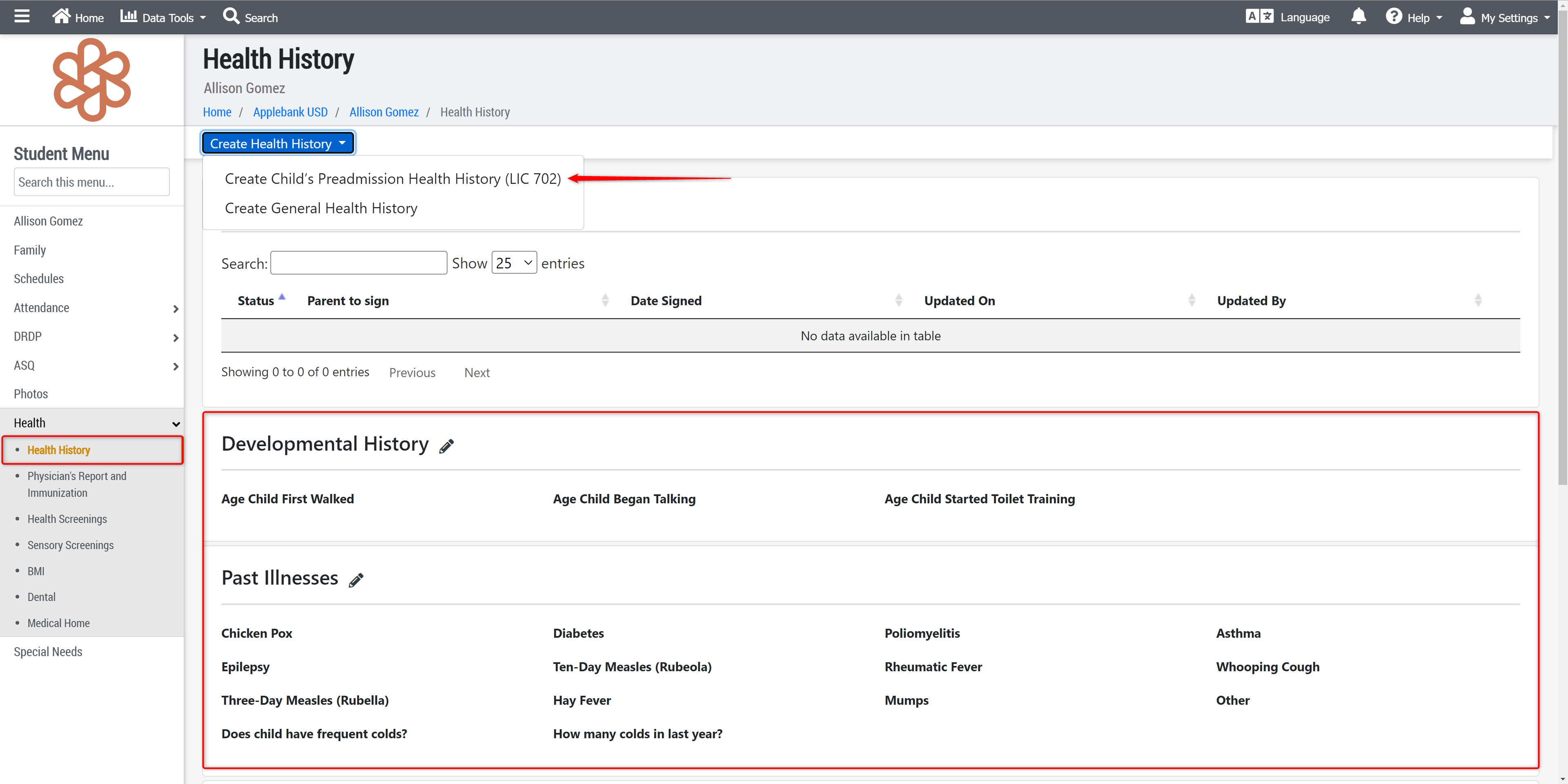Screen dimensions: 1568x784
Task: Open the Show entries count dropdown
Action: pyautogui.click(x=514, y=263)
